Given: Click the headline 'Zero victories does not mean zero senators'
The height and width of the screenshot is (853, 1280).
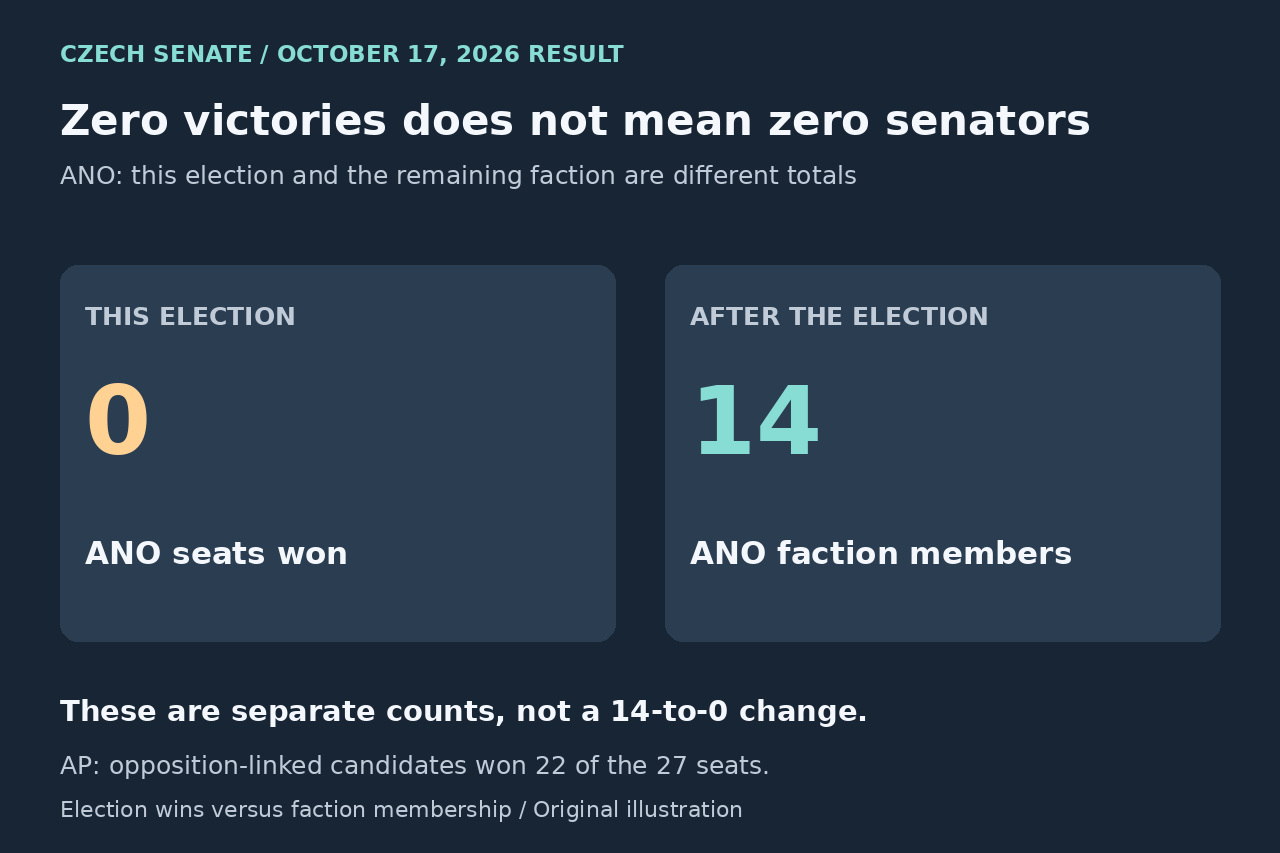Looking at the screenshot, I should [575, 122].
